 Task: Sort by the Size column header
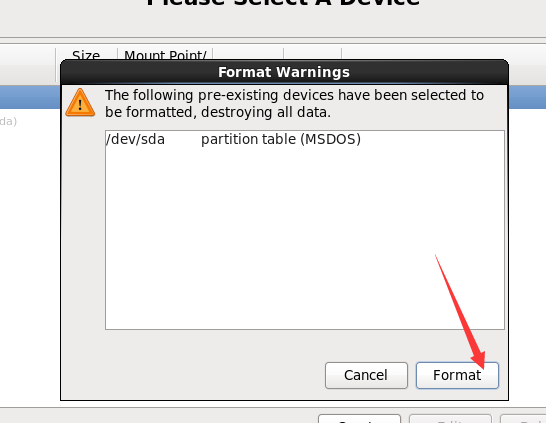click(x=86, y=55)
